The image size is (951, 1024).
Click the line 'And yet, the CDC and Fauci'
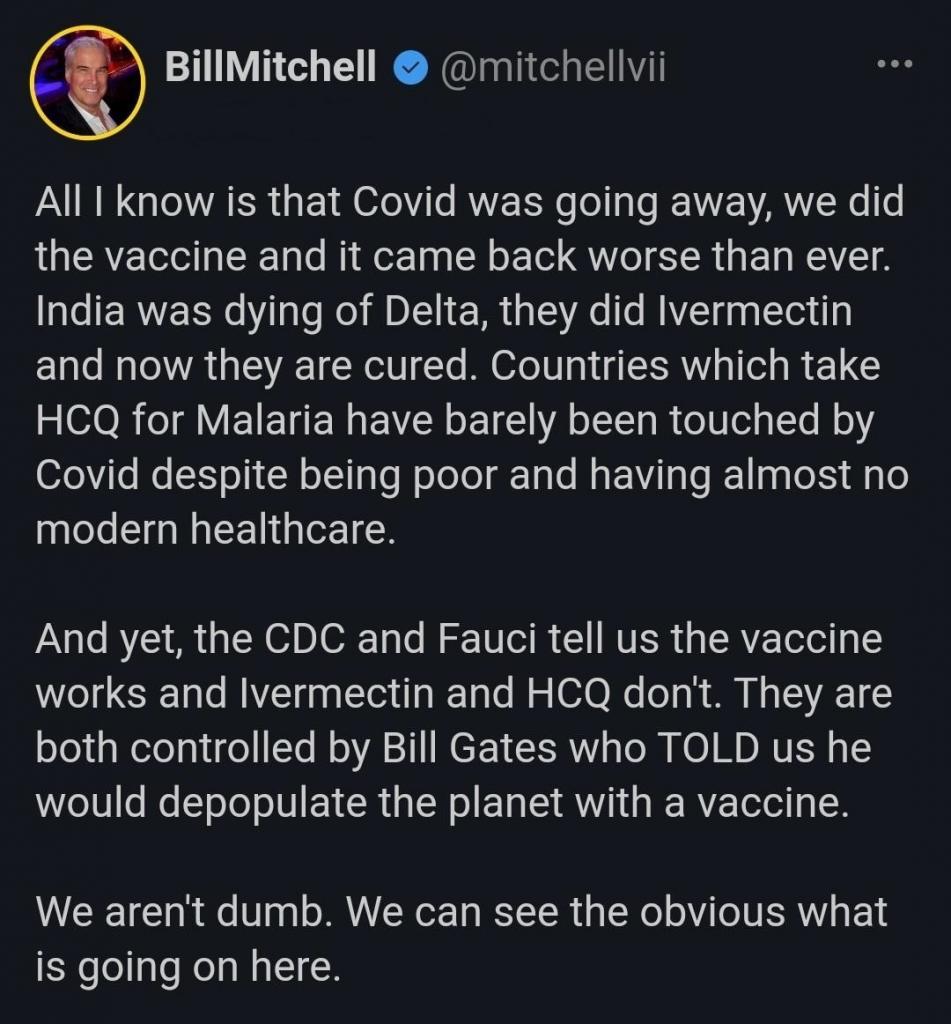tap(459, 639)
